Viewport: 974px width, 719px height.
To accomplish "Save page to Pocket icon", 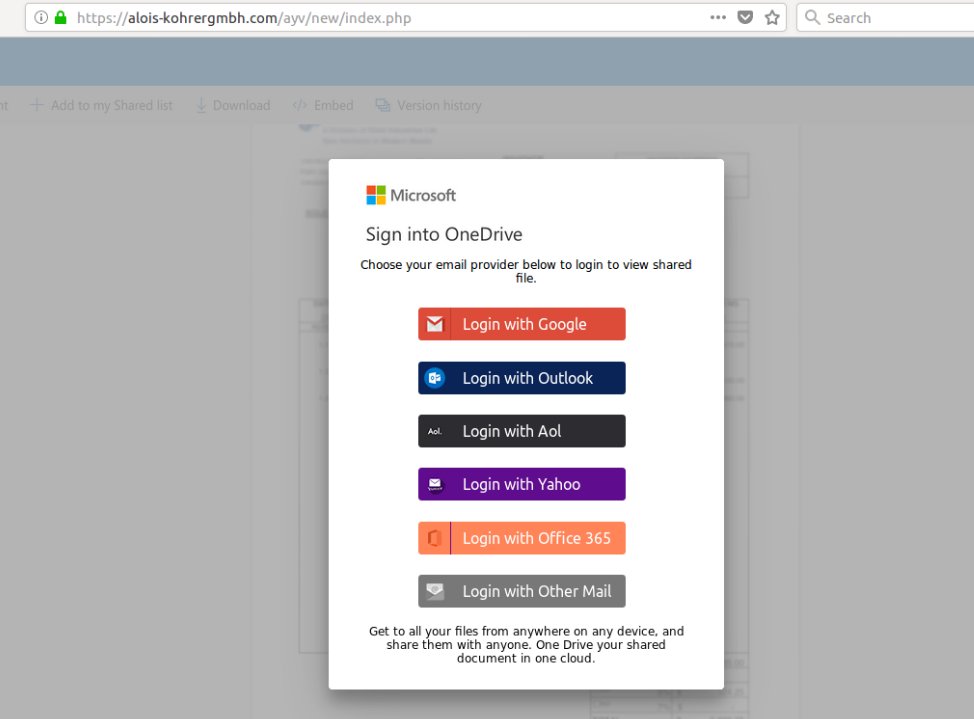I will (x=745, y=17).
